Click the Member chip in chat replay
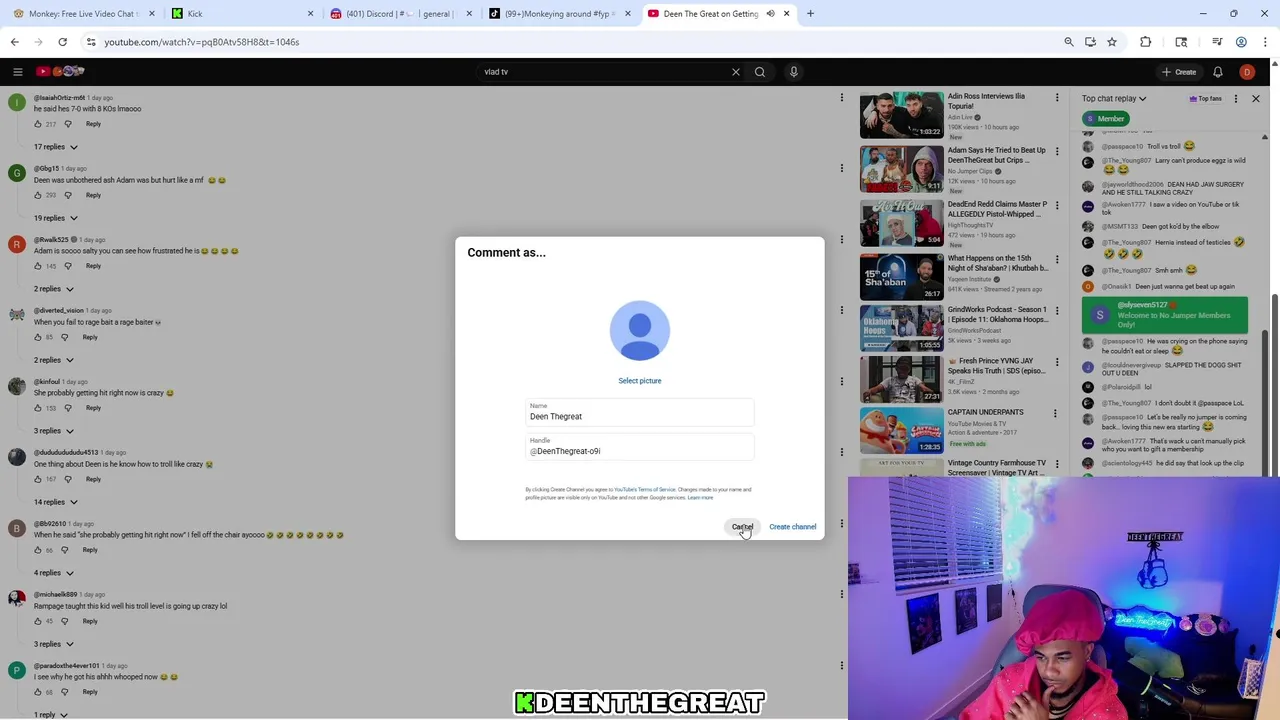1280x720 pixels. 1105,119
